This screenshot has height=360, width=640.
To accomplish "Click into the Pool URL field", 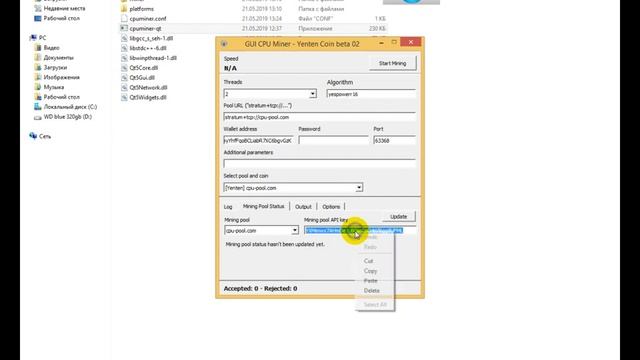I will click(320, 117).
